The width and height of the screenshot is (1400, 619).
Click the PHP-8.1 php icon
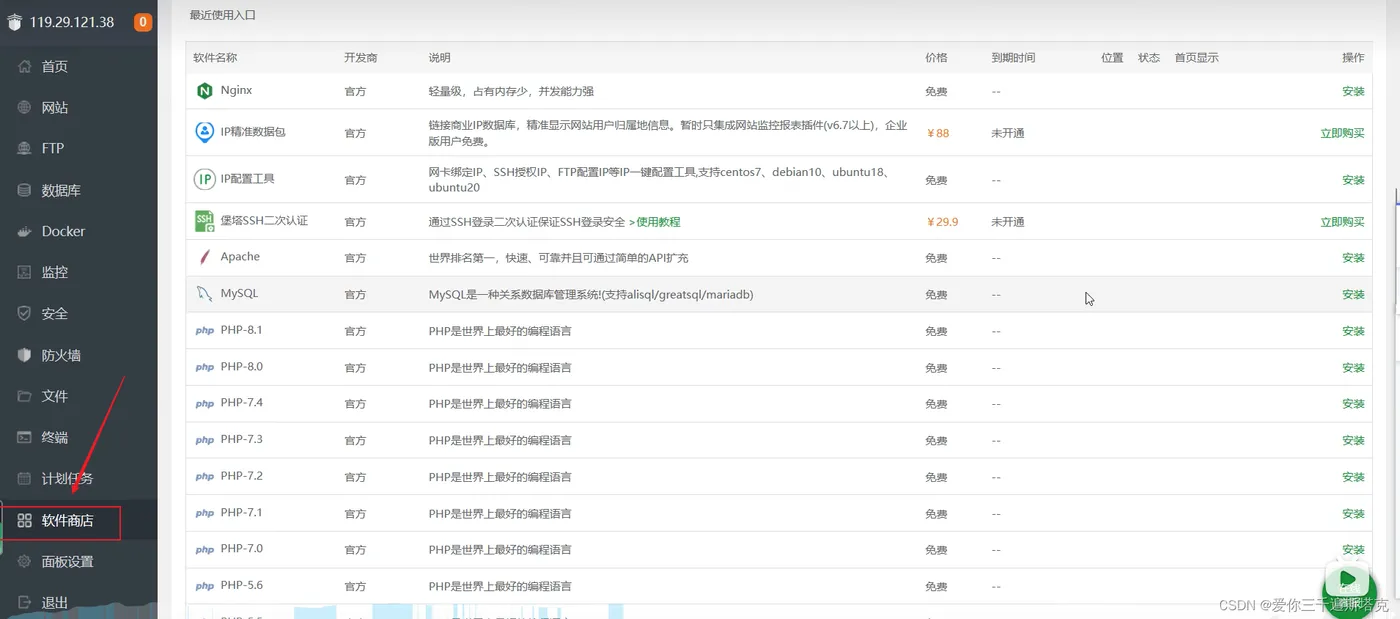click(204, 331)
